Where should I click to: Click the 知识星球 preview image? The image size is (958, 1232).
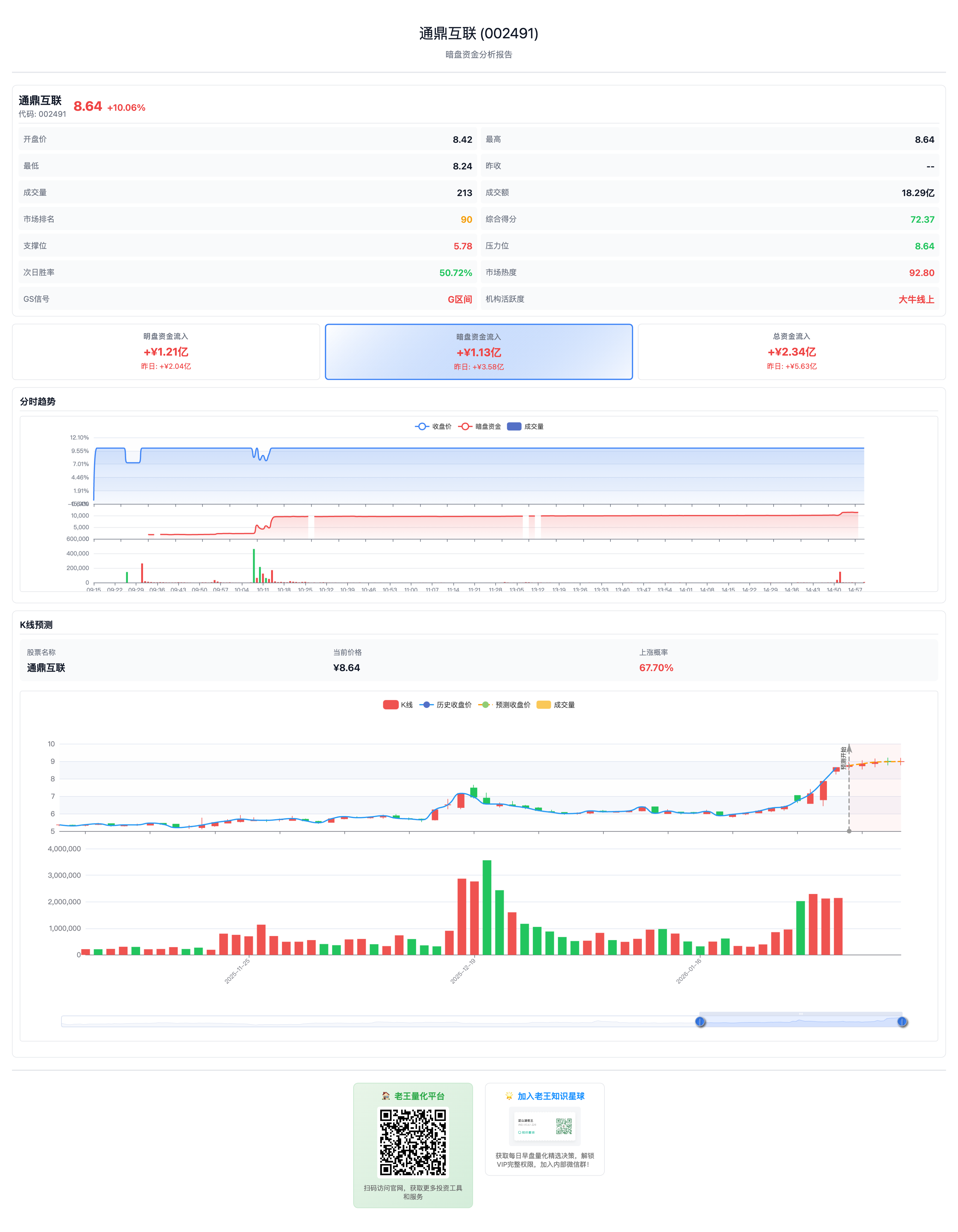click(x=545, y=1127)
